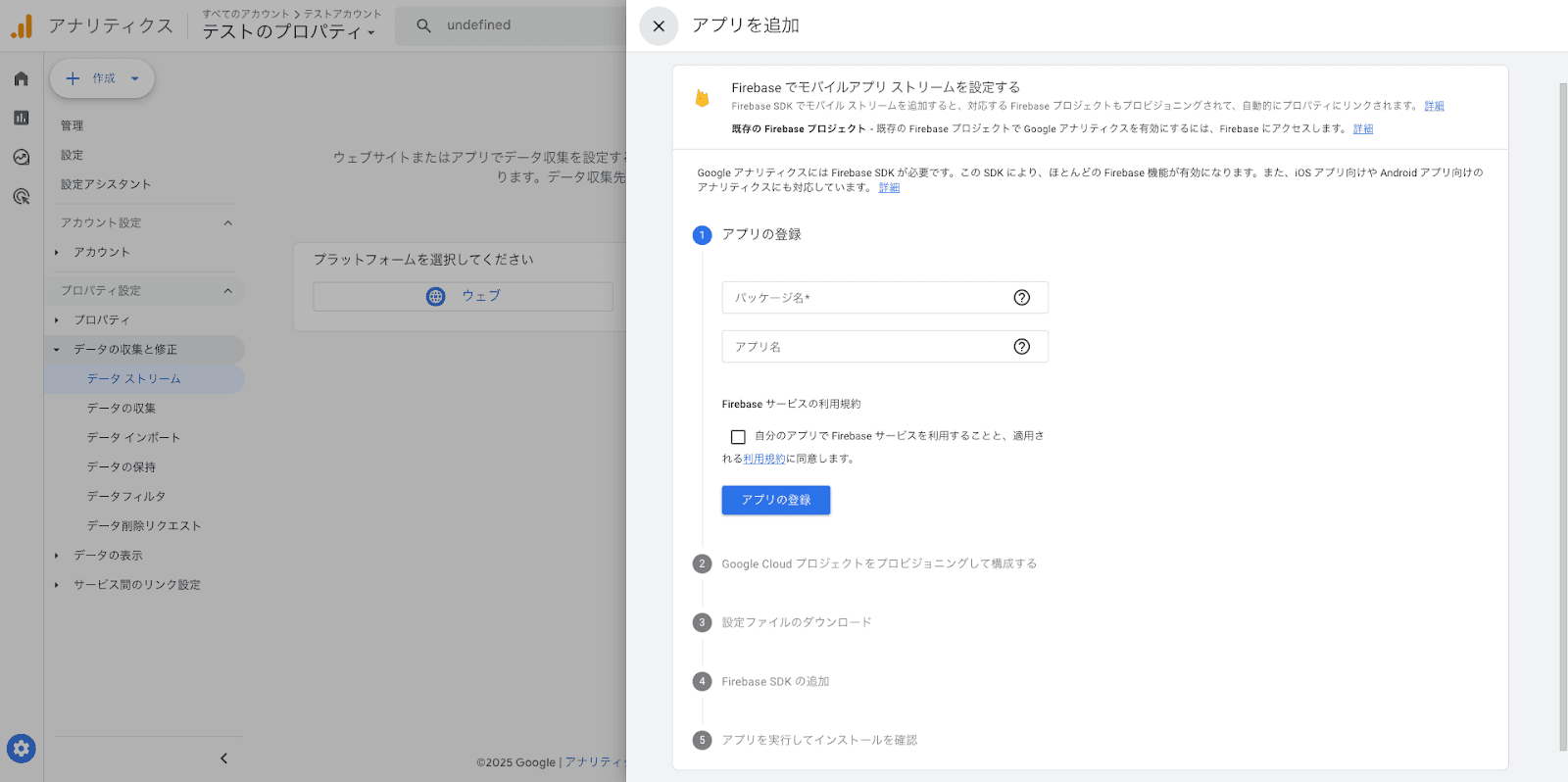Click the help icon beside アプリ名
Image resolution: width=1568 pixels, height=782 pixels.
pyautogui.click(x=1021, y=347)
